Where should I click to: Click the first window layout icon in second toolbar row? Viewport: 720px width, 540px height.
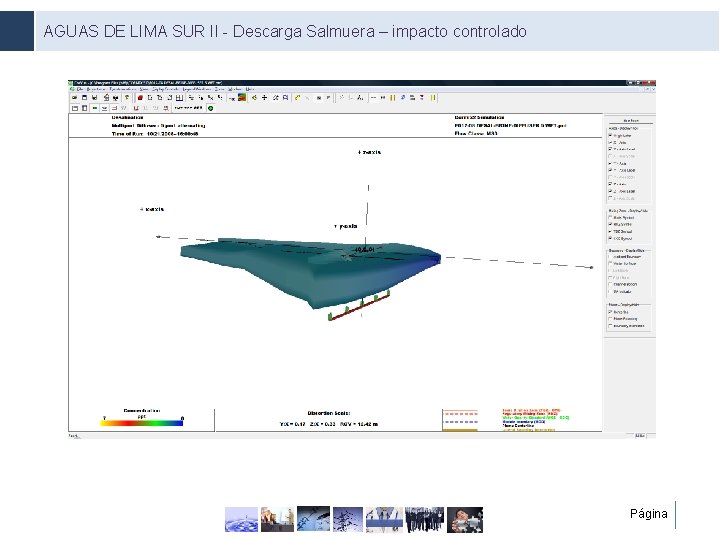click(75, 108)
